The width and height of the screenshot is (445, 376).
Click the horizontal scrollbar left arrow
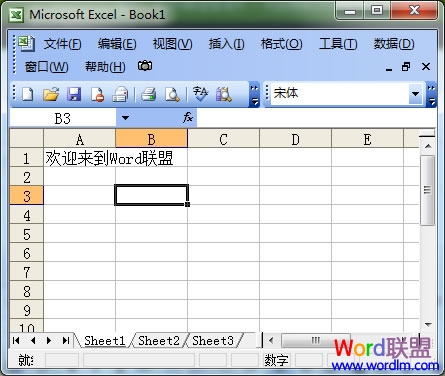tap(271, 340)
